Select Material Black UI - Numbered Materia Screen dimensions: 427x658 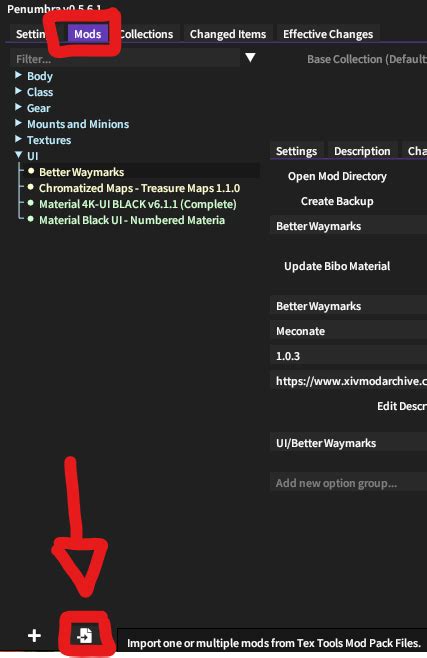tap(132, 220)
